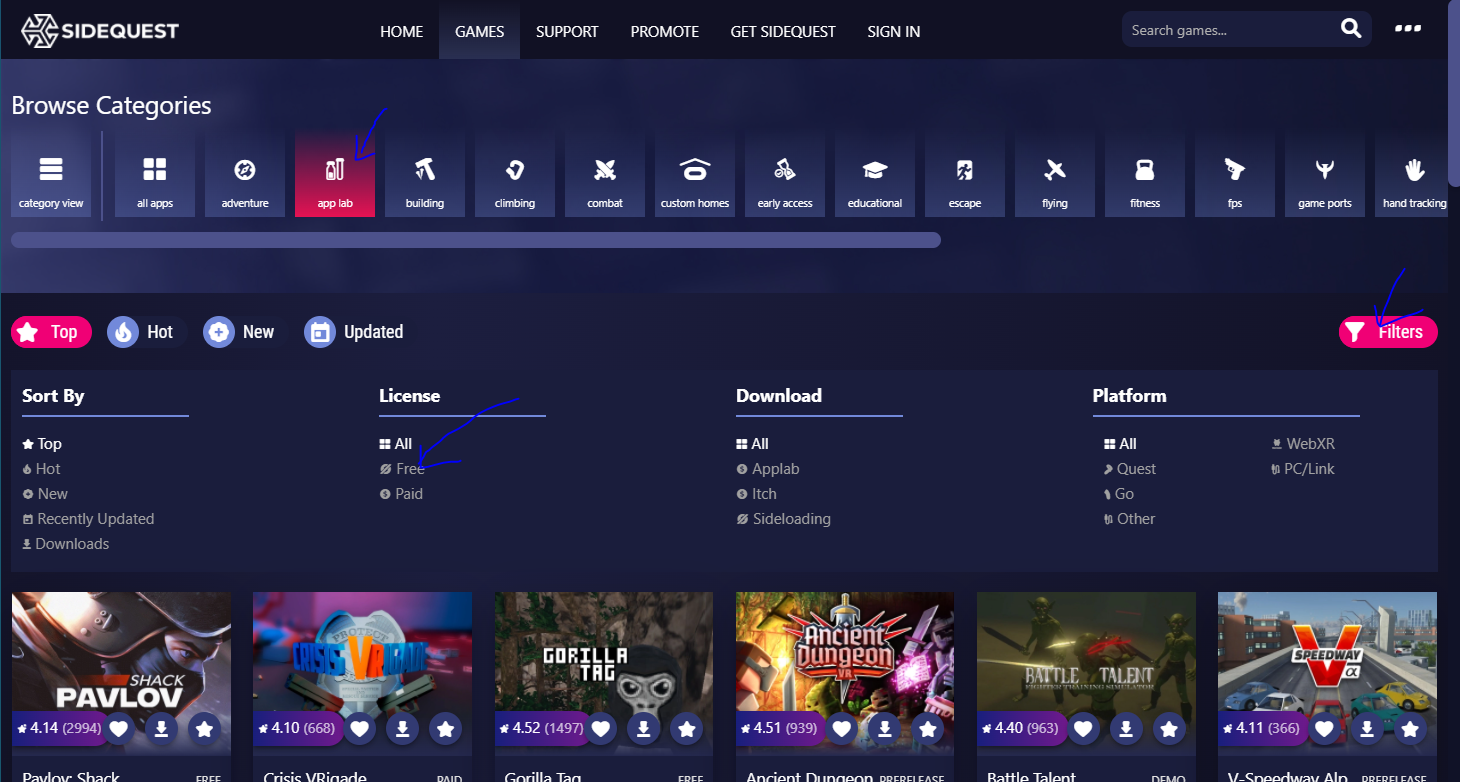Click the download icon on Battle Talent

click(x=1126, y=729)
